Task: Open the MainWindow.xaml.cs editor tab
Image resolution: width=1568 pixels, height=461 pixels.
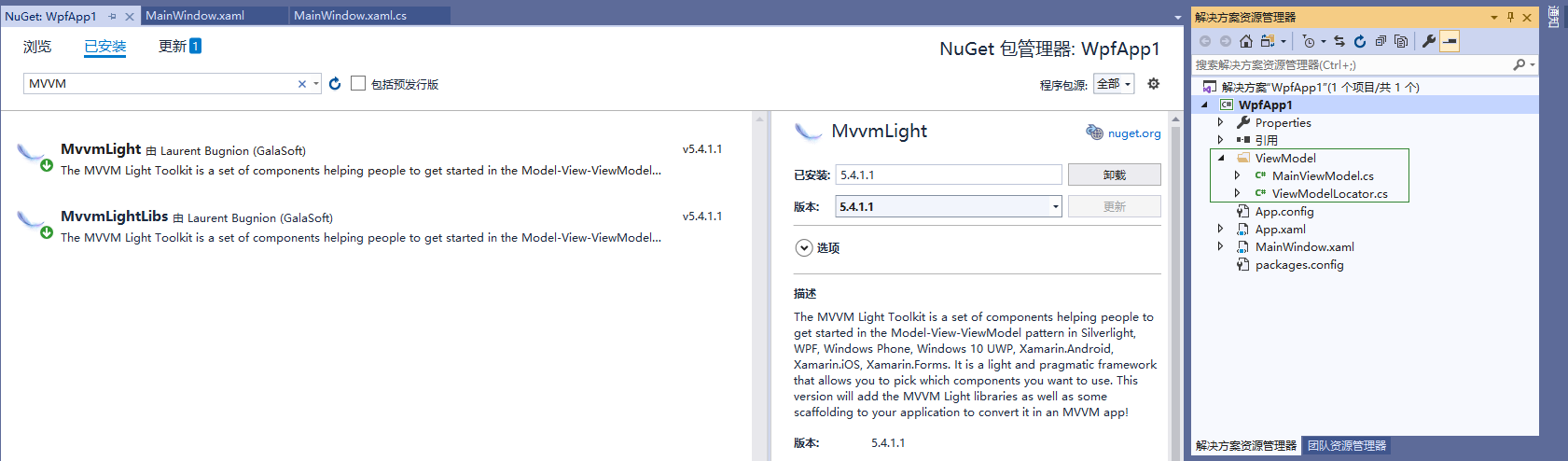Action: tap(369, 16)
